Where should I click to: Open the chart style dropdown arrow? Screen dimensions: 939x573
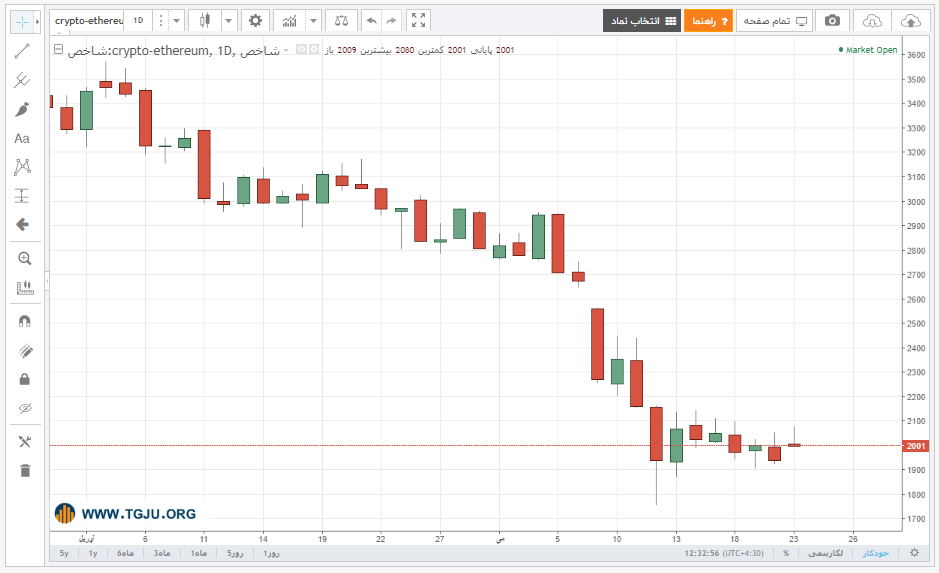click(x=228, y=21)
